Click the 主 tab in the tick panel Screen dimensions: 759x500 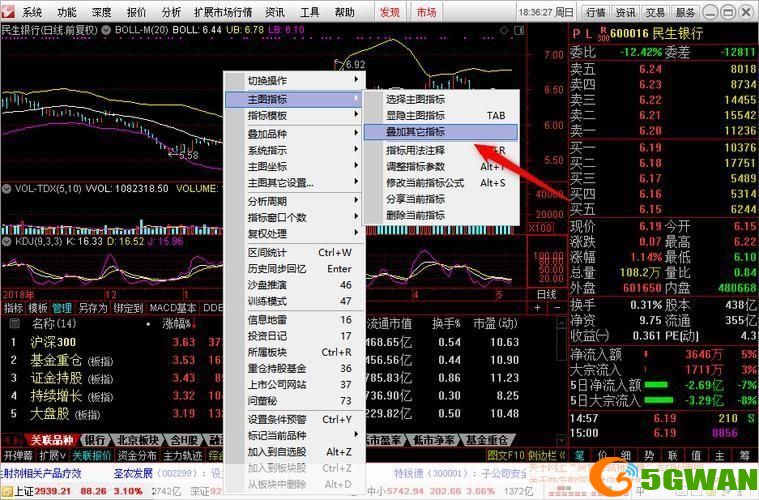(720, 455)
